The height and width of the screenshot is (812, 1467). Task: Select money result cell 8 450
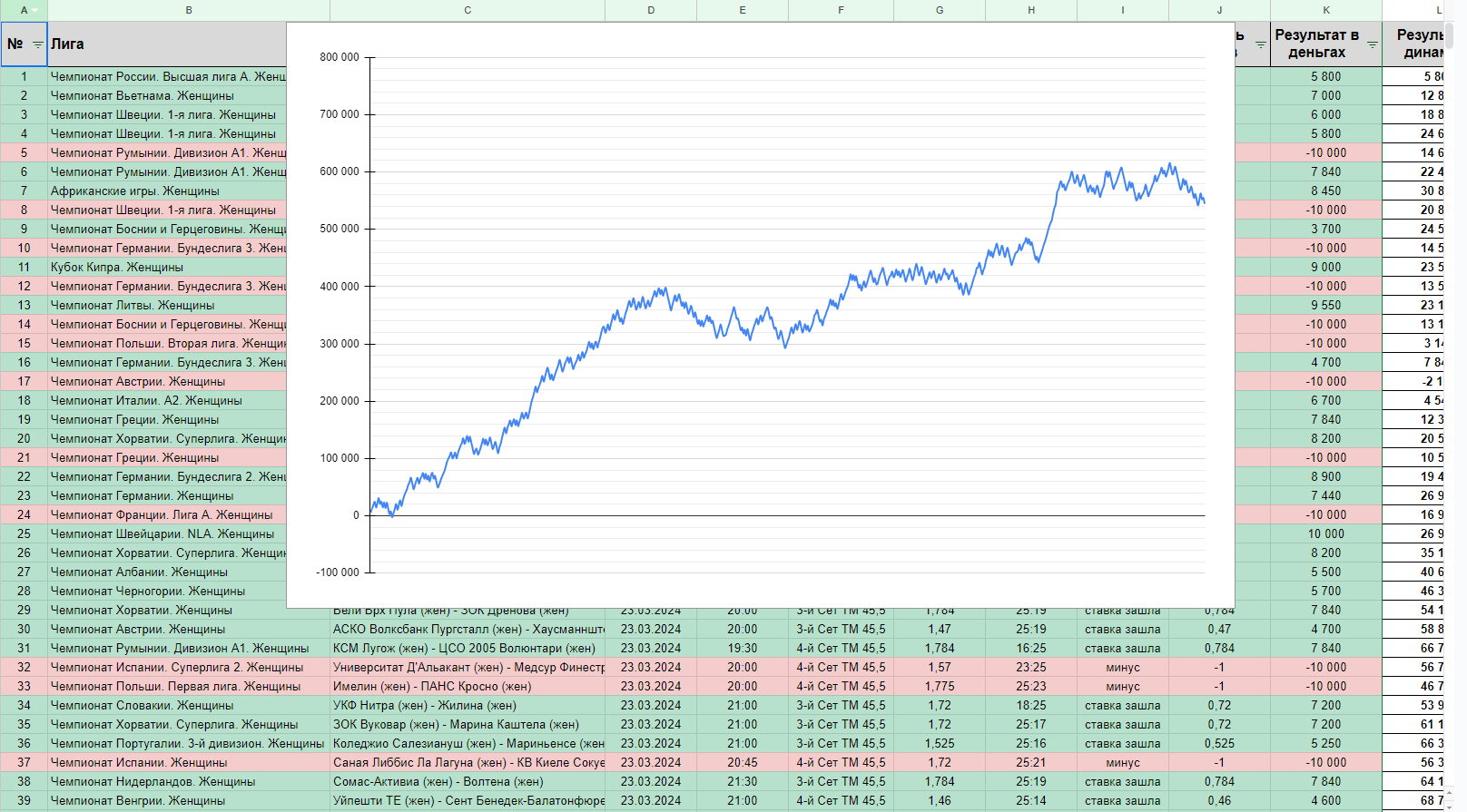pos(1326,191)
